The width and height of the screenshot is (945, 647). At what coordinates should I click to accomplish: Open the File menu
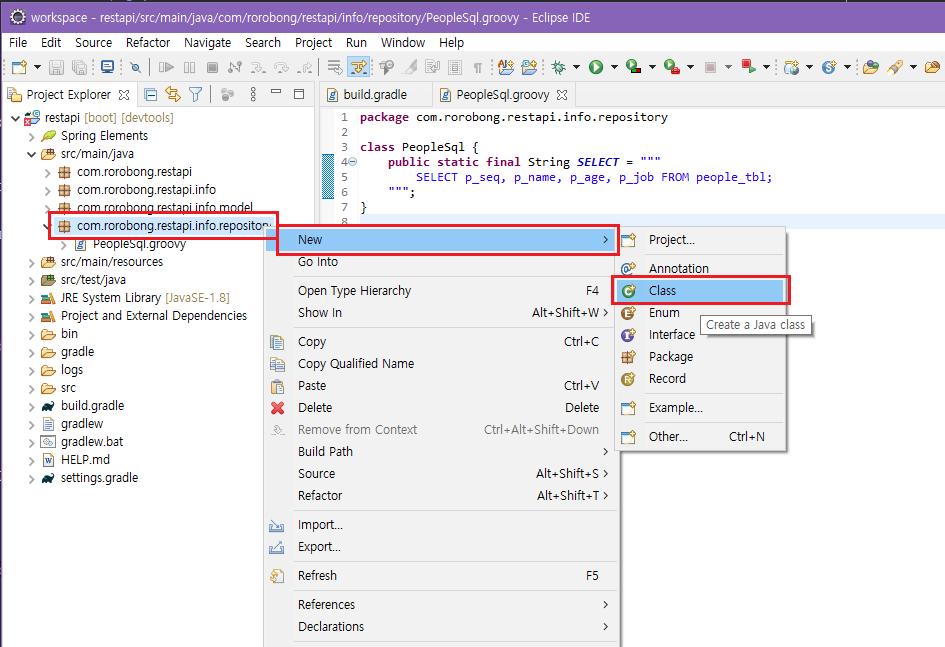(18, 43)
